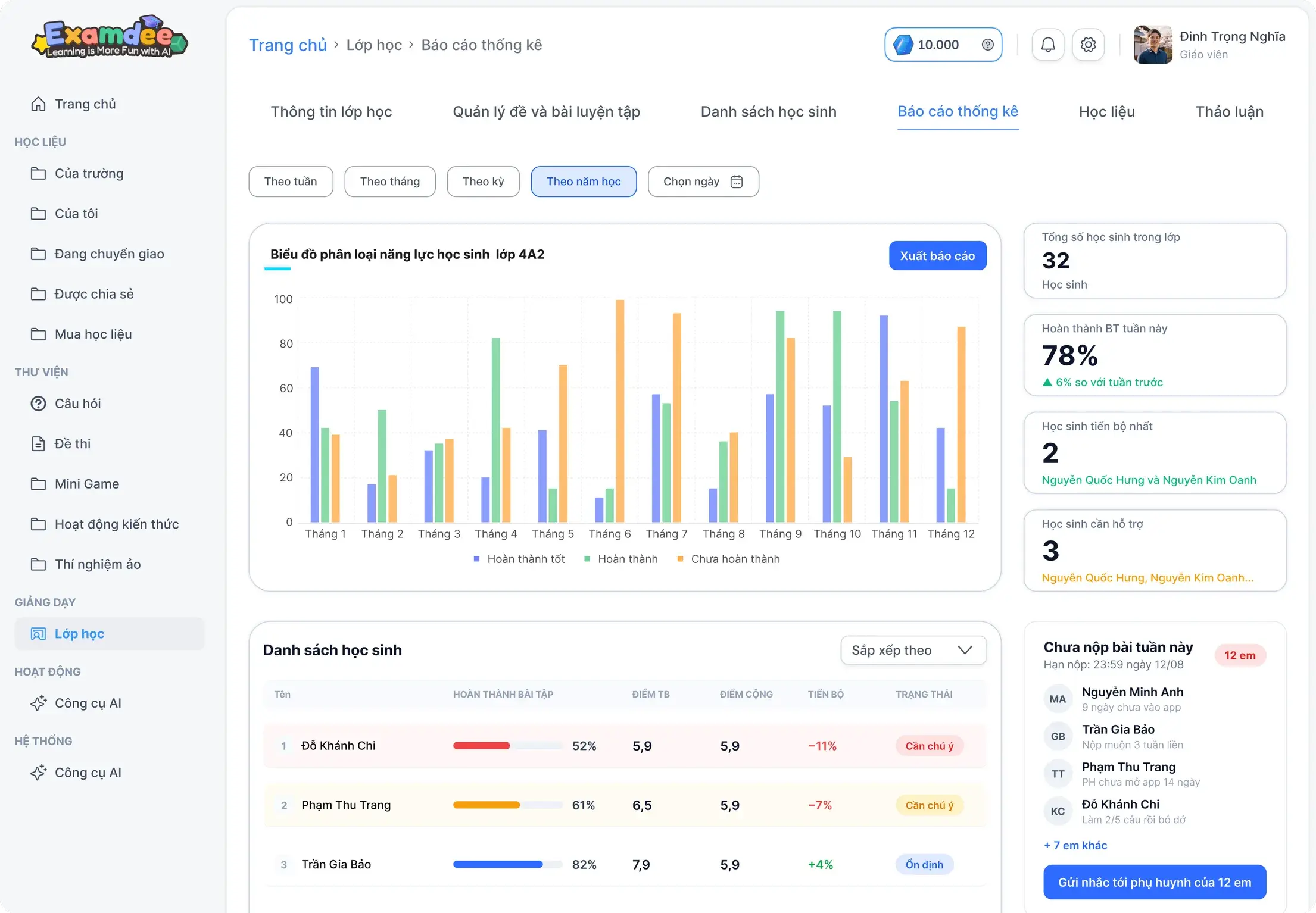Image resolution: width=1316 pixels, height=913 pixels.
Task: Open Đề thi document icon in sidebar
Action: 38,443
